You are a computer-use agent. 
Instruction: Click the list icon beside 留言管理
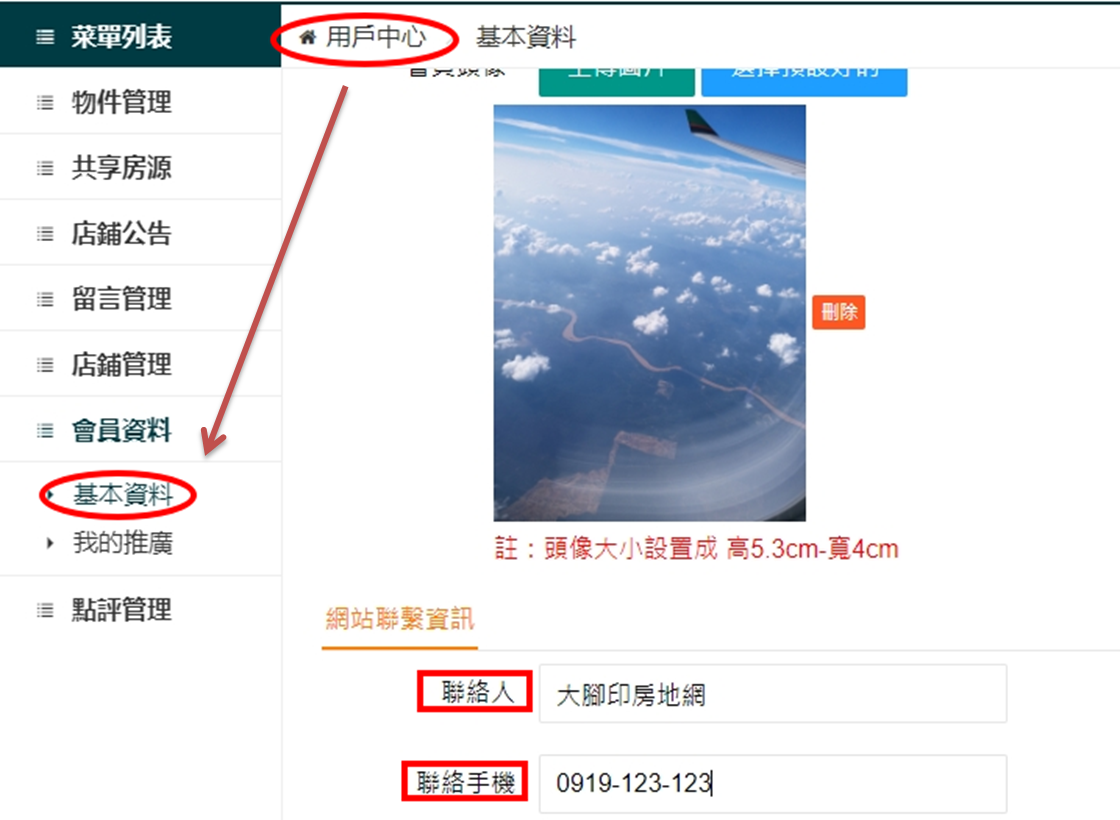(45, 299)
